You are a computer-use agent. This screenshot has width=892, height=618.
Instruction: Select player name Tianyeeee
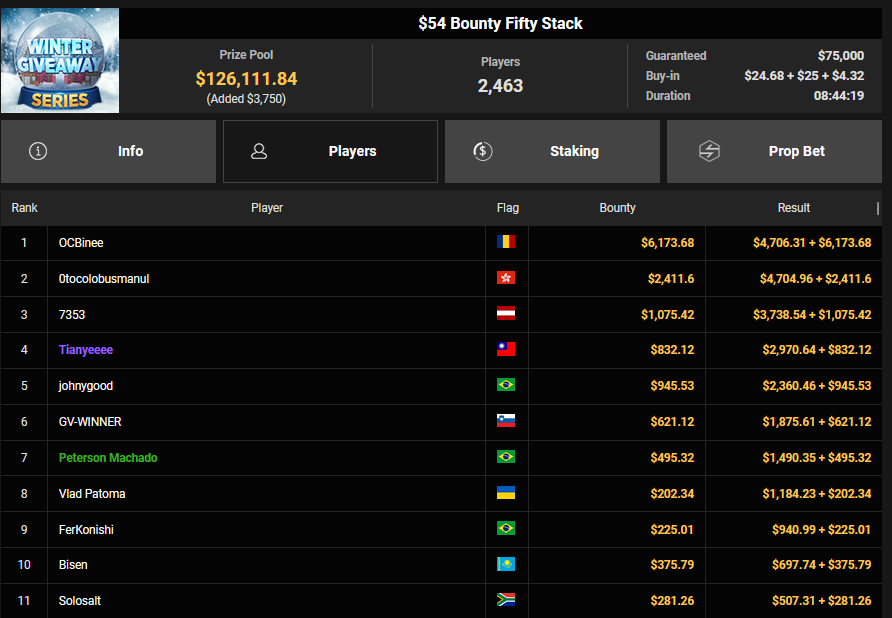86,350
